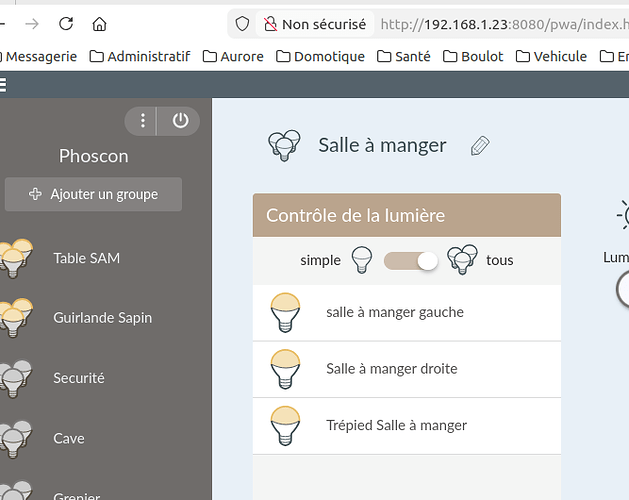Screen dimensions: 629x500
Task: Select the Table SAM group
Action: pos(86,258)
